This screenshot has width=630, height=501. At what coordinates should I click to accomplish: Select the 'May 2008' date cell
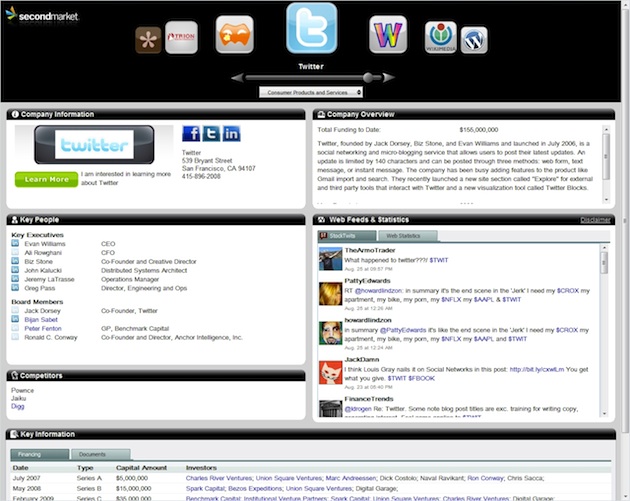coord(27,489)
